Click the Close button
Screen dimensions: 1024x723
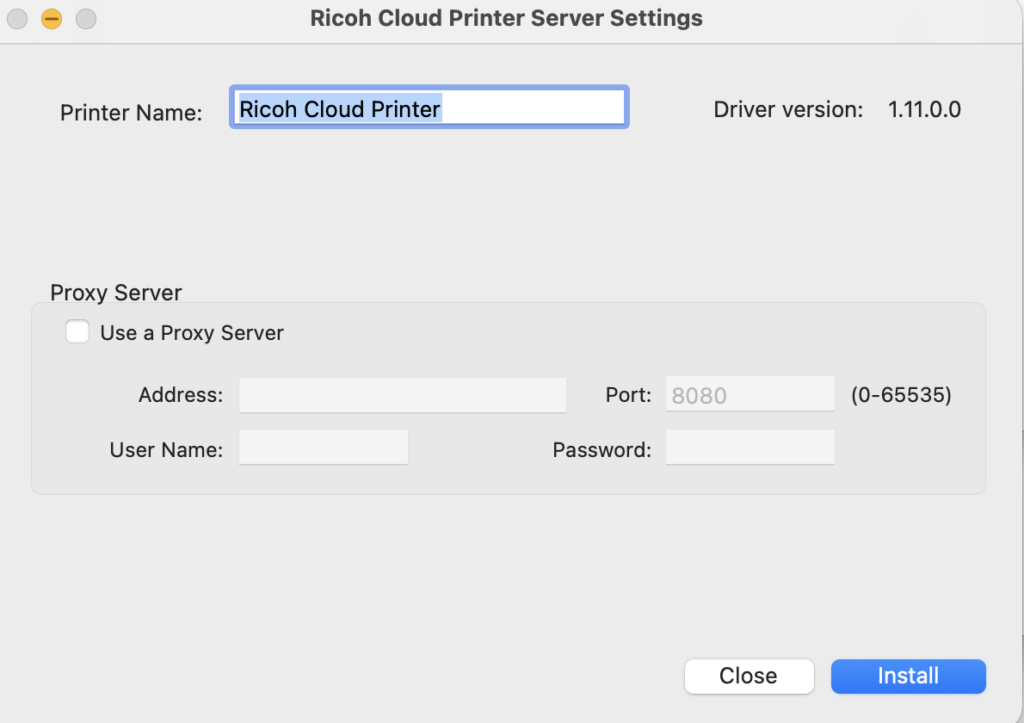click(749, 676)
